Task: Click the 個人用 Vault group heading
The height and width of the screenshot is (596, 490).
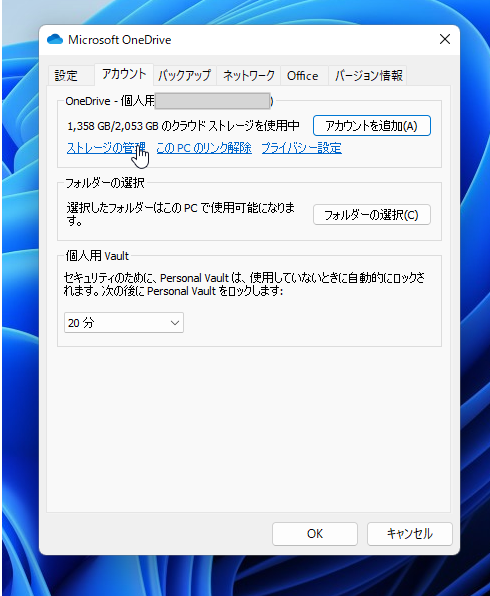Action: pos(97,256)
